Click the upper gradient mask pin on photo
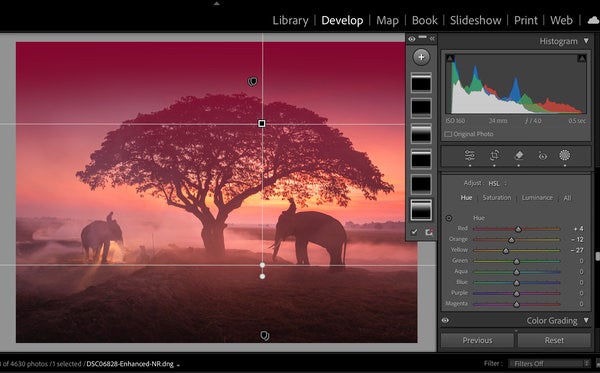This screenshot has width=600, height=373. pos(252,81)
